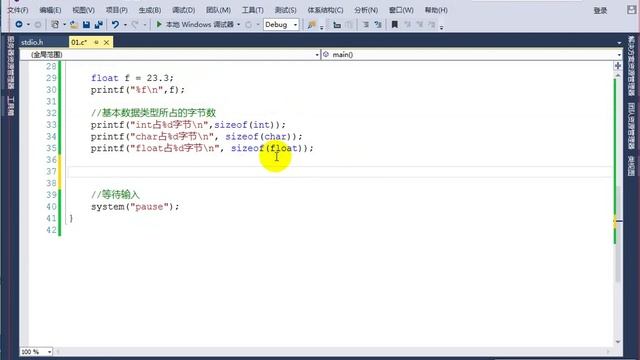Expand the Find toolbar overflow arrow
Screen dimensions: 640x360
[x=322, y=28]
